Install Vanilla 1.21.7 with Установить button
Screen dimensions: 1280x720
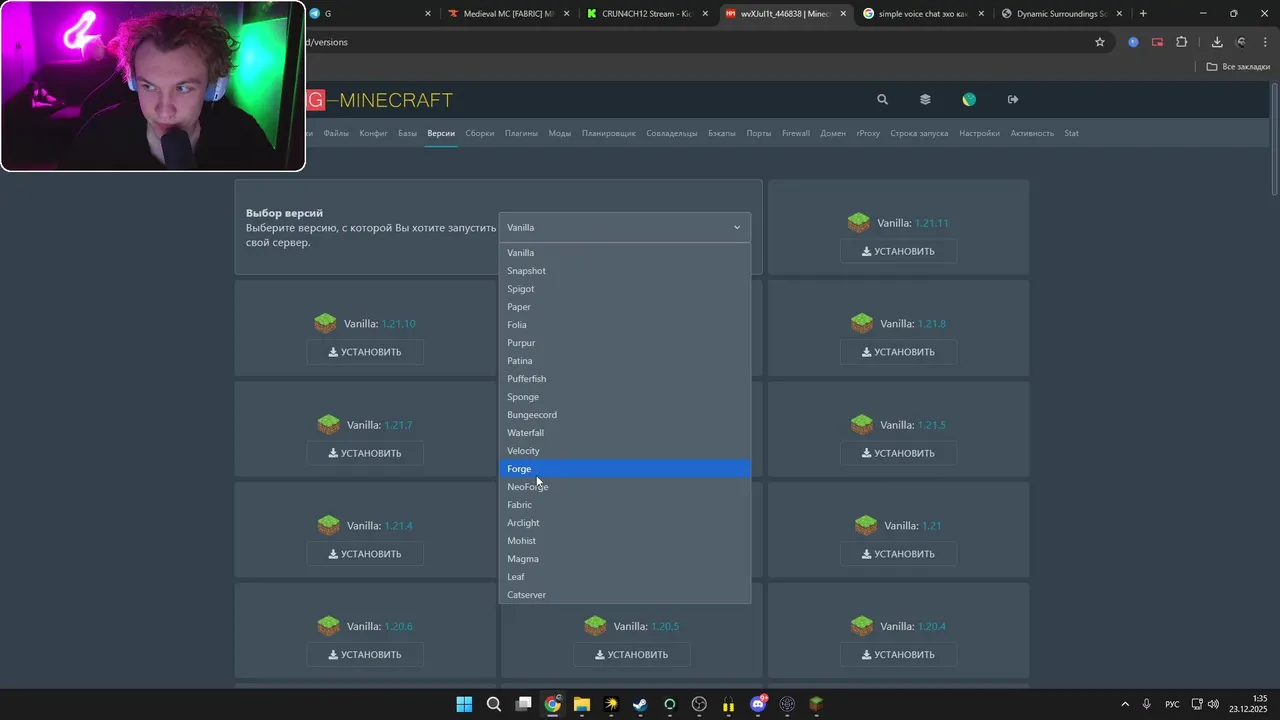[365, 453]
